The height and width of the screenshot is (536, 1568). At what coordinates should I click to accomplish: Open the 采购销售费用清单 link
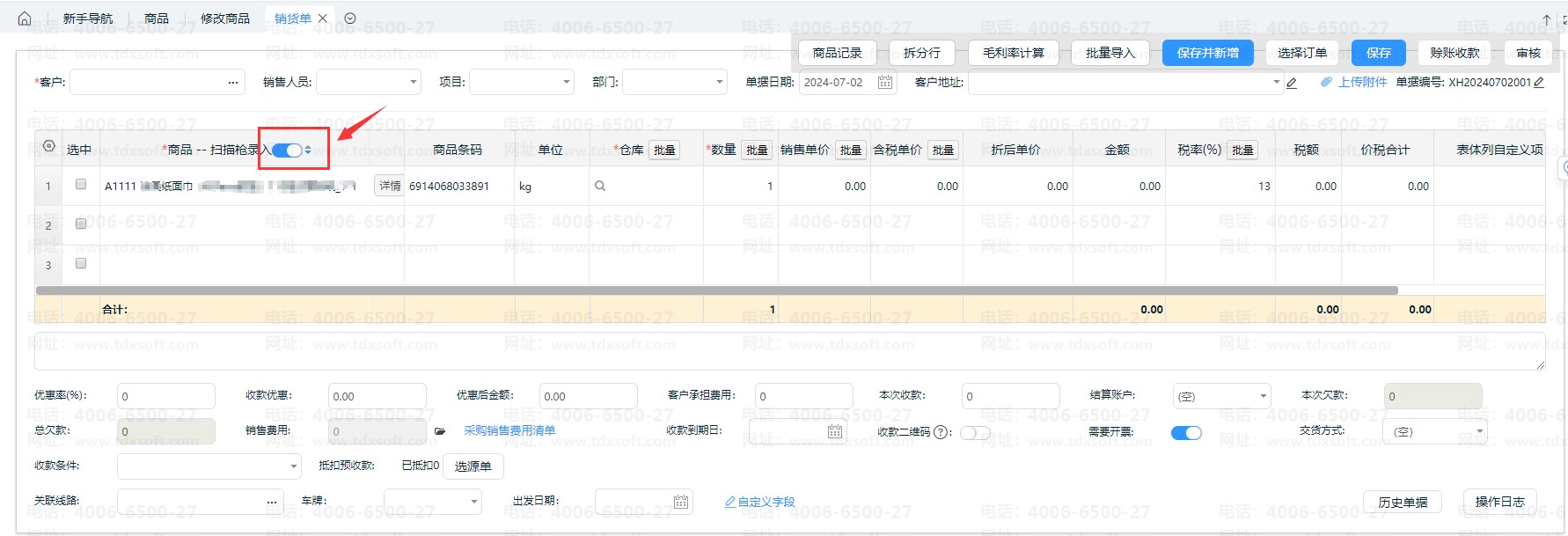[509, 430]
